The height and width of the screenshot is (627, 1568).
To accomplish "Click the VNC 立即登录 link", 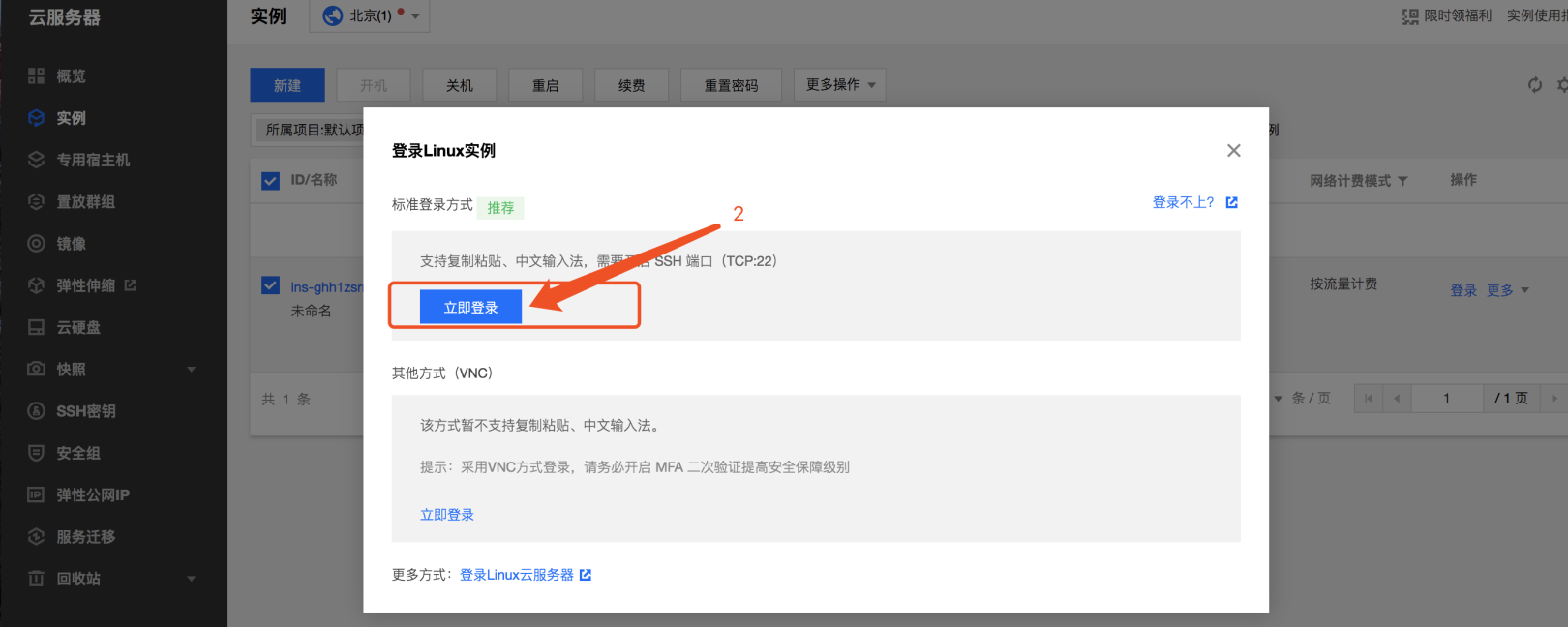I will pos(447,515).
